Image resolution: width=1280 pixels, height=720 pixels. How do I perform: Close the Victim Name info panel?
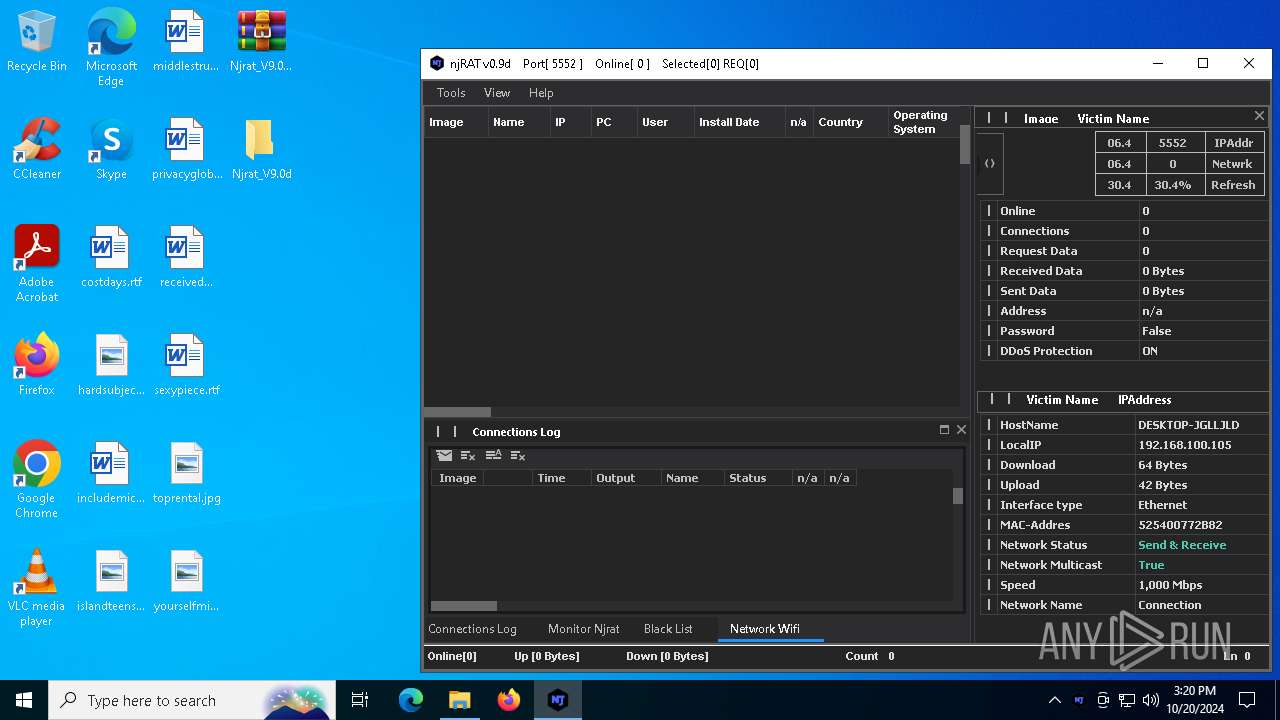[1259, 116]
